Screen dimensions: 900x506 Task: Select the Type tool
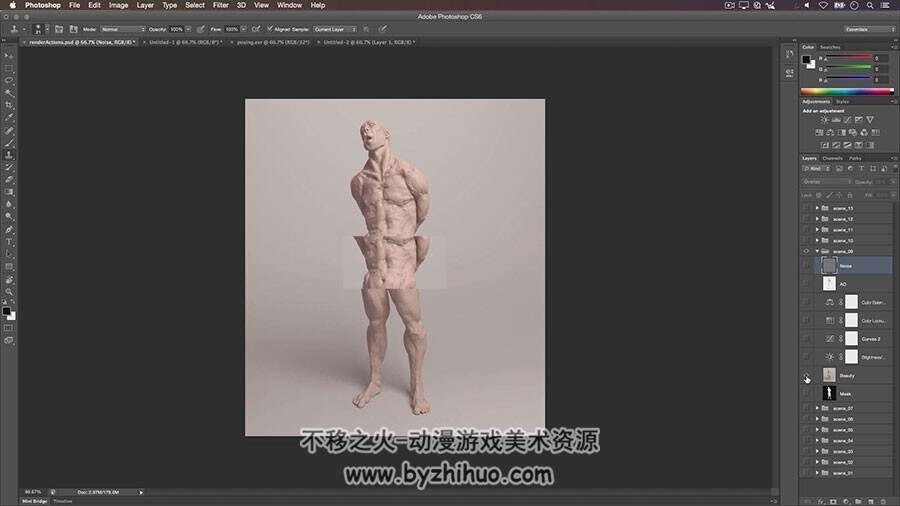click(x=9, y=242)
